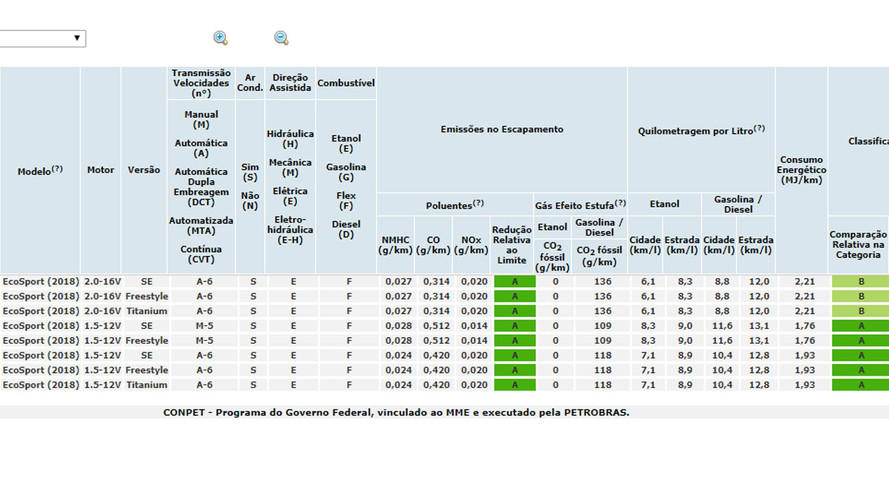Click Transmissão Velocidades header
This screenshot has width=889, height=500.
[x=201, y=83]
